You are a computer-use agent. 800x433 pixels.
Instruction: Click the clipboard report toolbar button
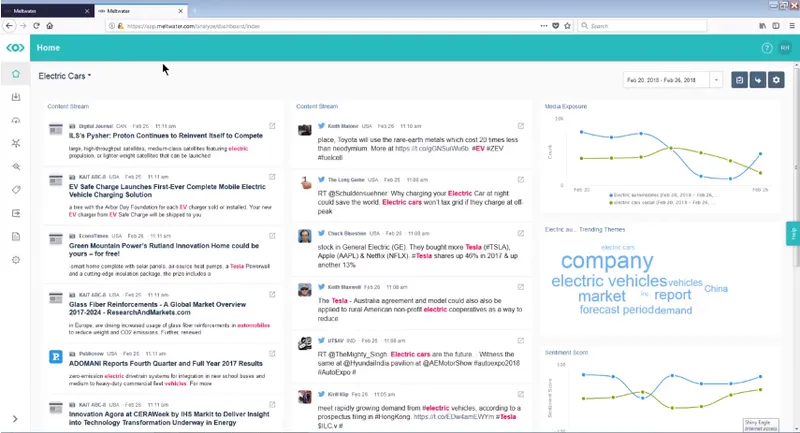[739, 80]
